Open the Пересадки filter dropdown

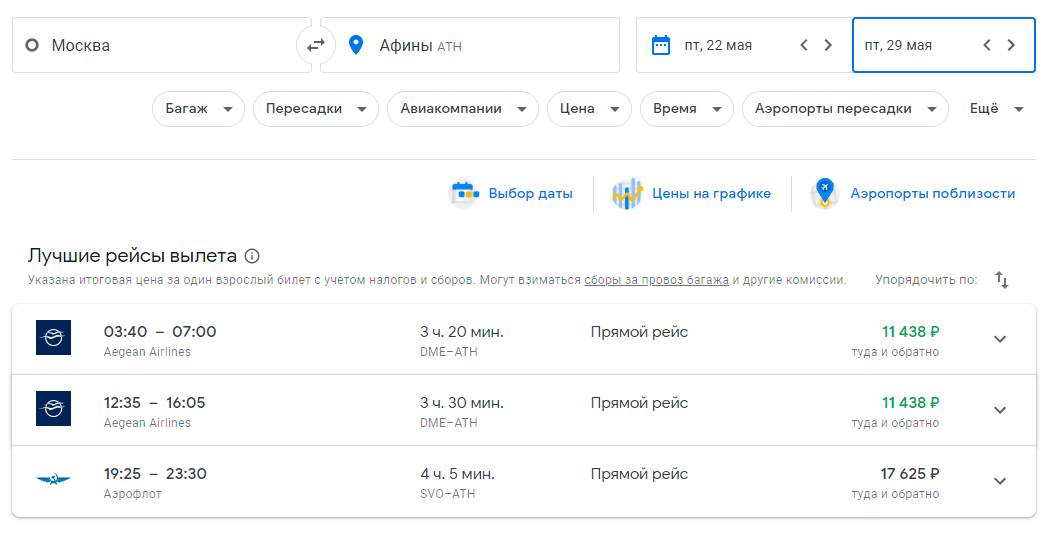click(315, 109)
